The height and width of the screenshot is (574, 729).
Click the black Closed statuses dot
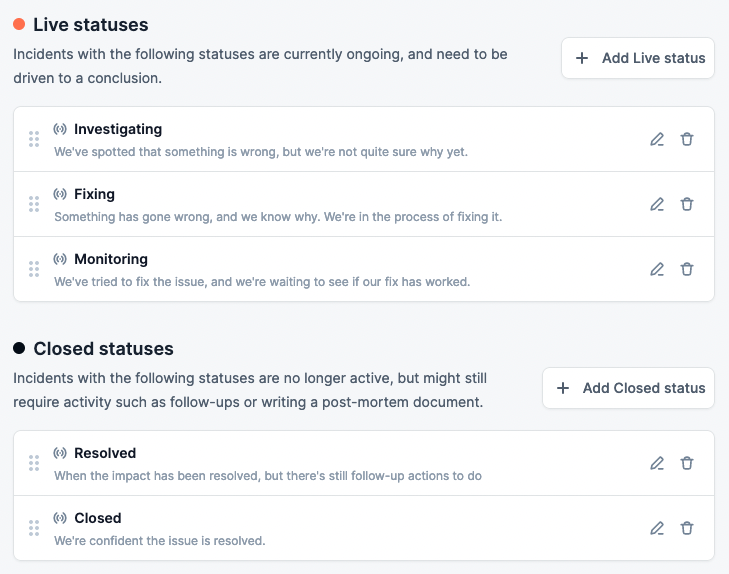coord(19,349)
